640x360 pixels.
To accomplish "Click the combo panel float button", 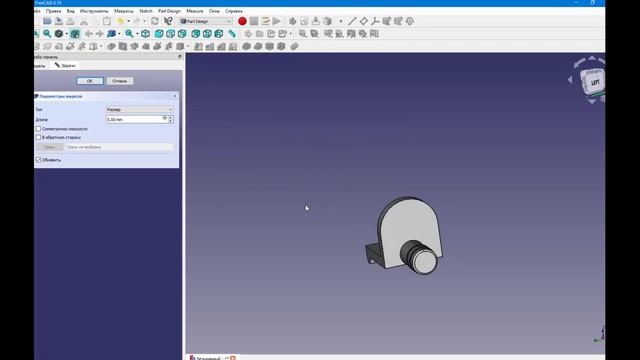I will [180, 57].
